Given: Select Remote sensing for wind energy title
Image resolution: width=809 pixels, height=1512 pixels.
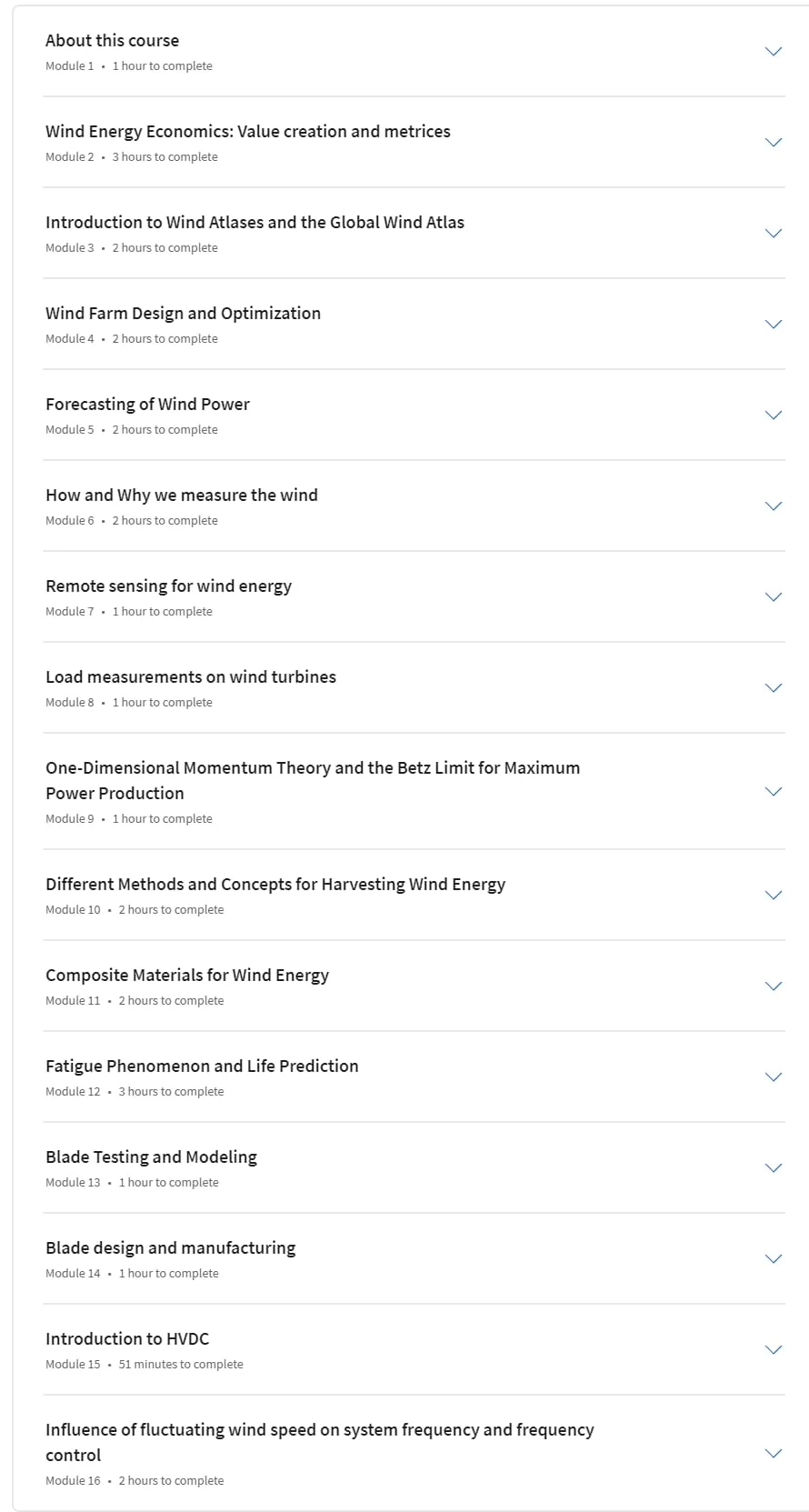Looking at the screenshot, I should [x=169, y=586].
